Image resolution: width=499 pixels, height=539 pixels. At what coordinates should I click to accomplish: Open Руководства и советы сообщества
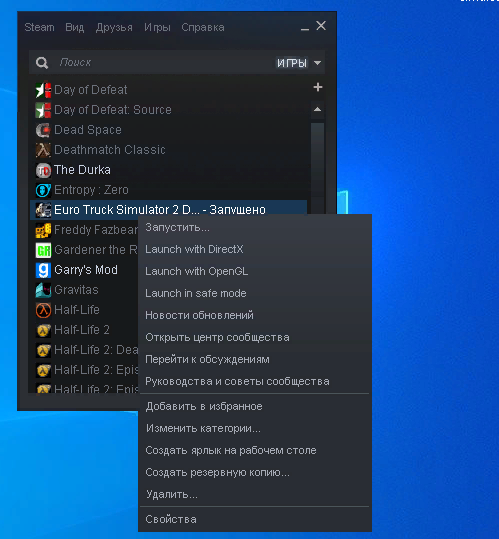pos(255,381)
